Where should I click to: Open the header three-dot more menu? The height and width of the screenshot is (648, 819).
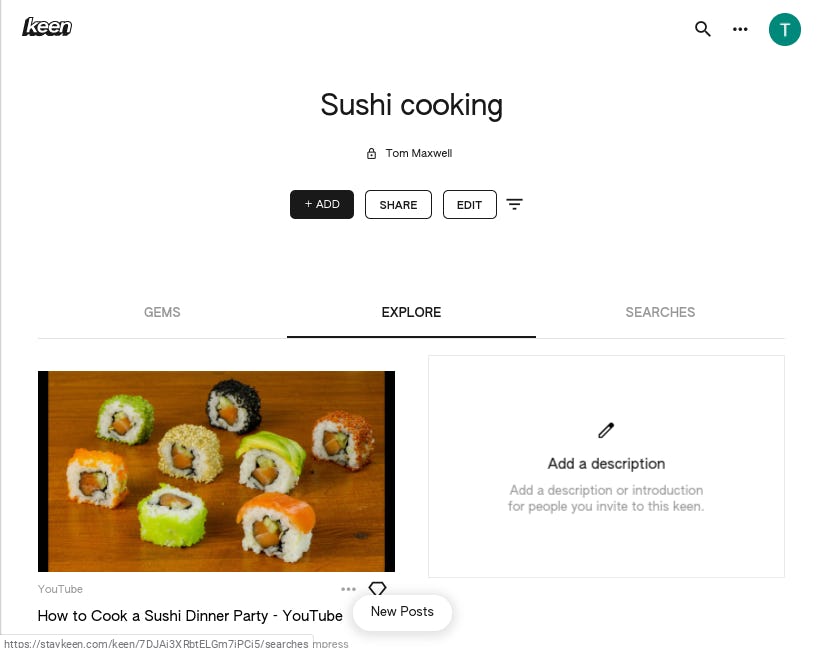point(740,29)
